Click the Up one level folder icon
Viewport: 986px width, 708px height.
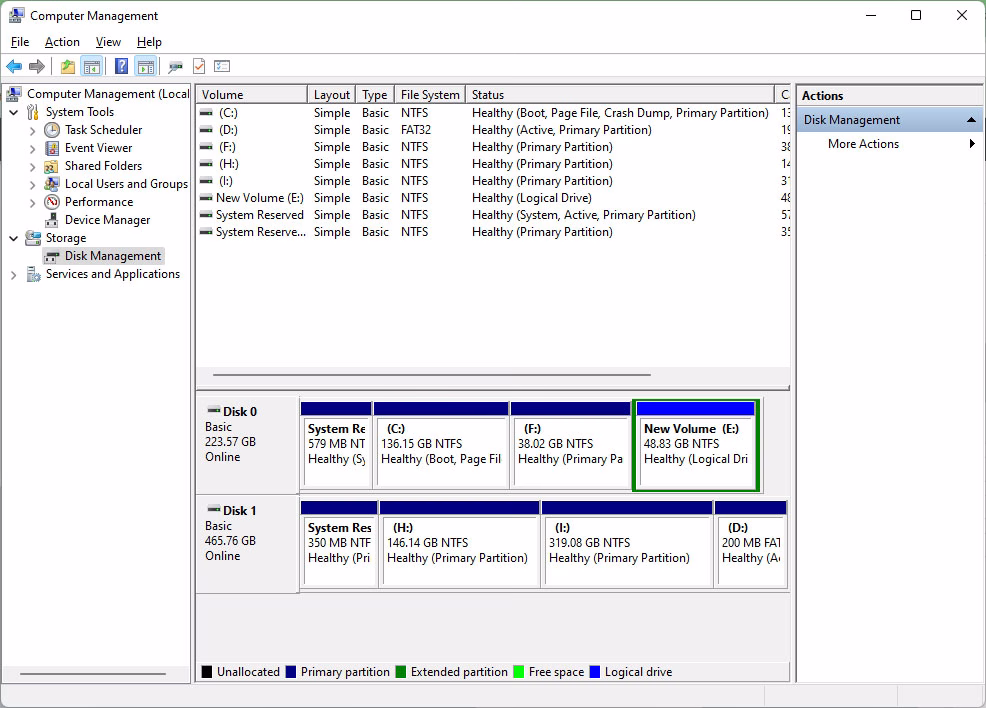[x=67, y=66]
